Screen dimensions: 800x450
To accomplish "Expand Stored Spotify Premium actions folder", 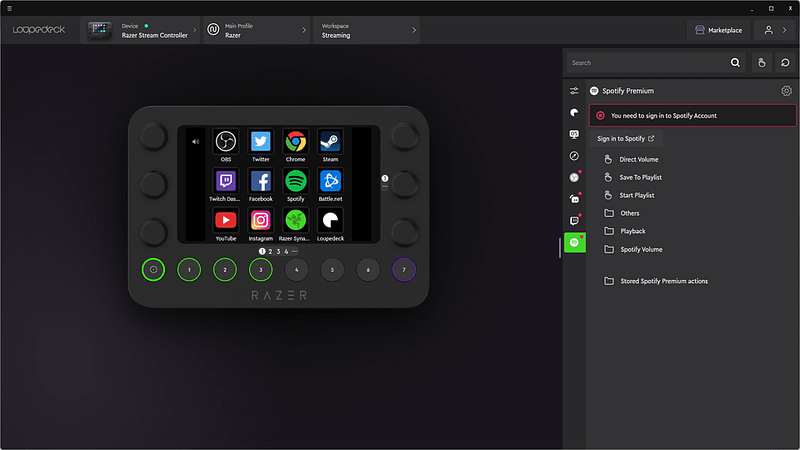I will [664, 281].
